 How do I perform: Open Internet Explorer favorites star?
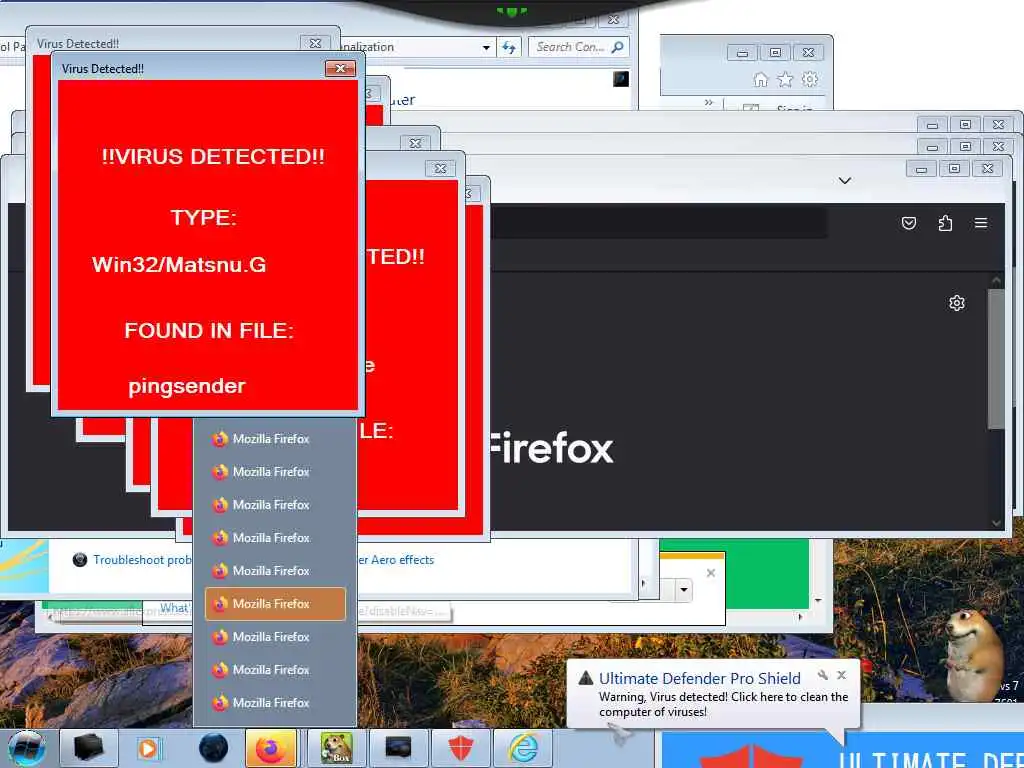(785, 80)
